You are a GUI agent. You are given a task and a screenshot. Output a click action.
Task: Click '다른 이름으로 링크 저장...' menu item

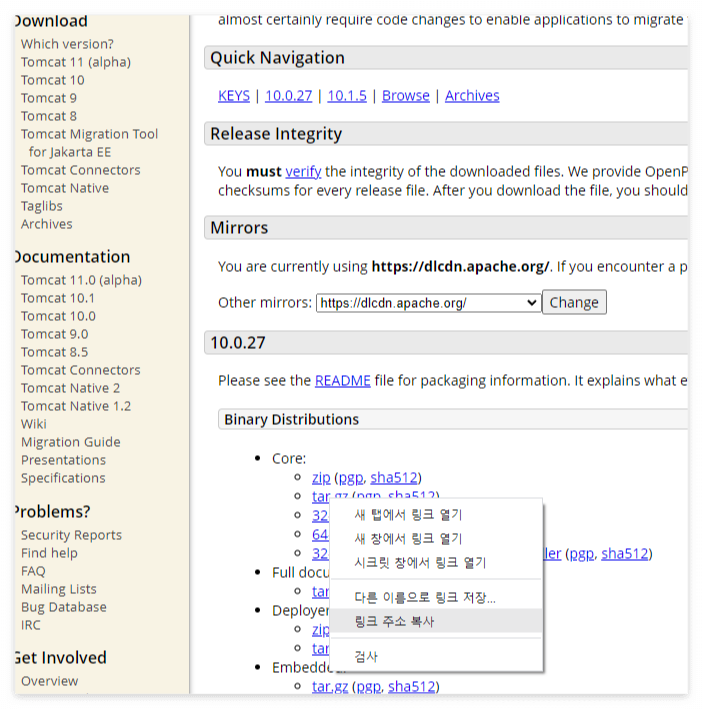point(436,597)
